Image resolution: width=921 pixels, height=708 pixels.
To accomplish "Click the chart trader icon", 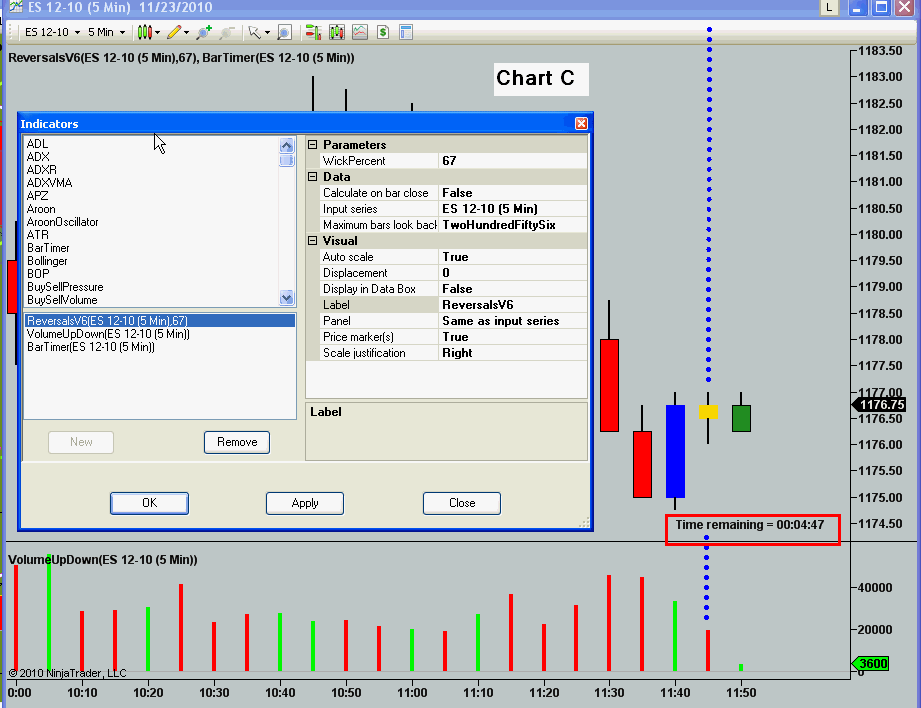I will pos(314,32).
